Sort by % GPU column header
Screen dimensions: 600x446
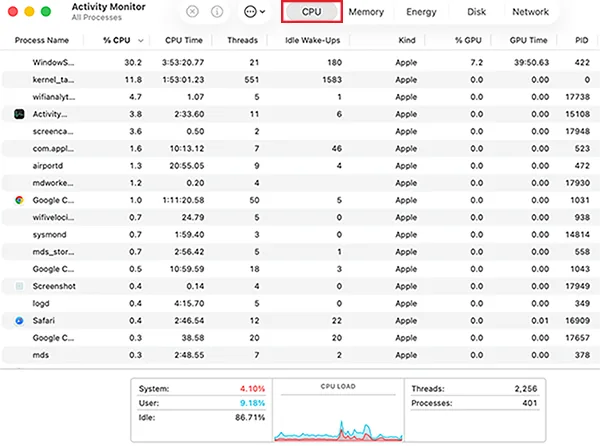click(x=468, y=40)
